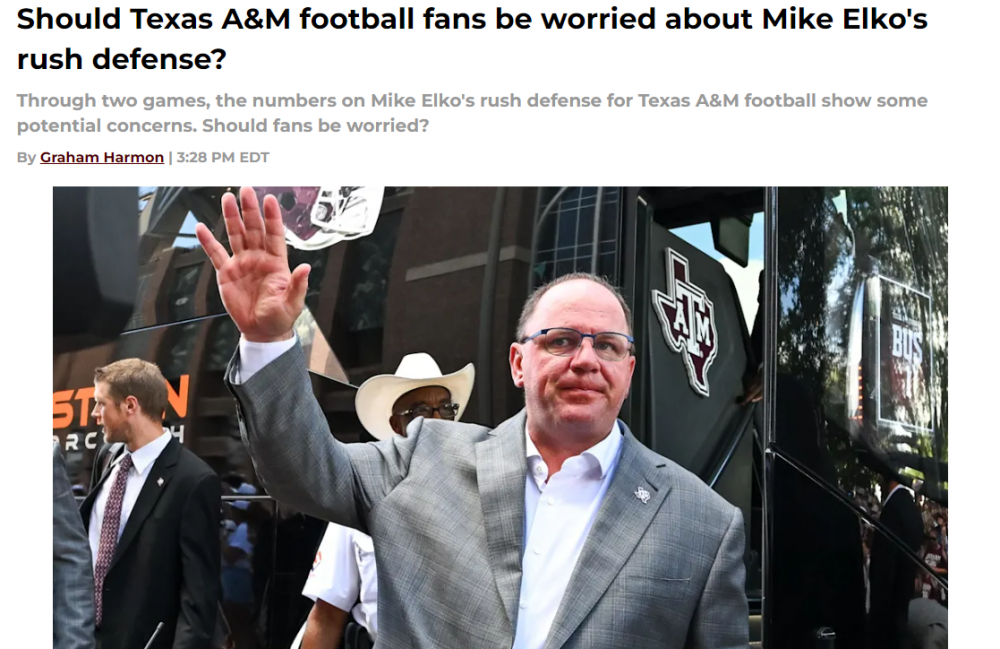Click "rush defense?" in the headline
Image resolution: width=1000 pixels, height=649 pixels.
[122, 59]
